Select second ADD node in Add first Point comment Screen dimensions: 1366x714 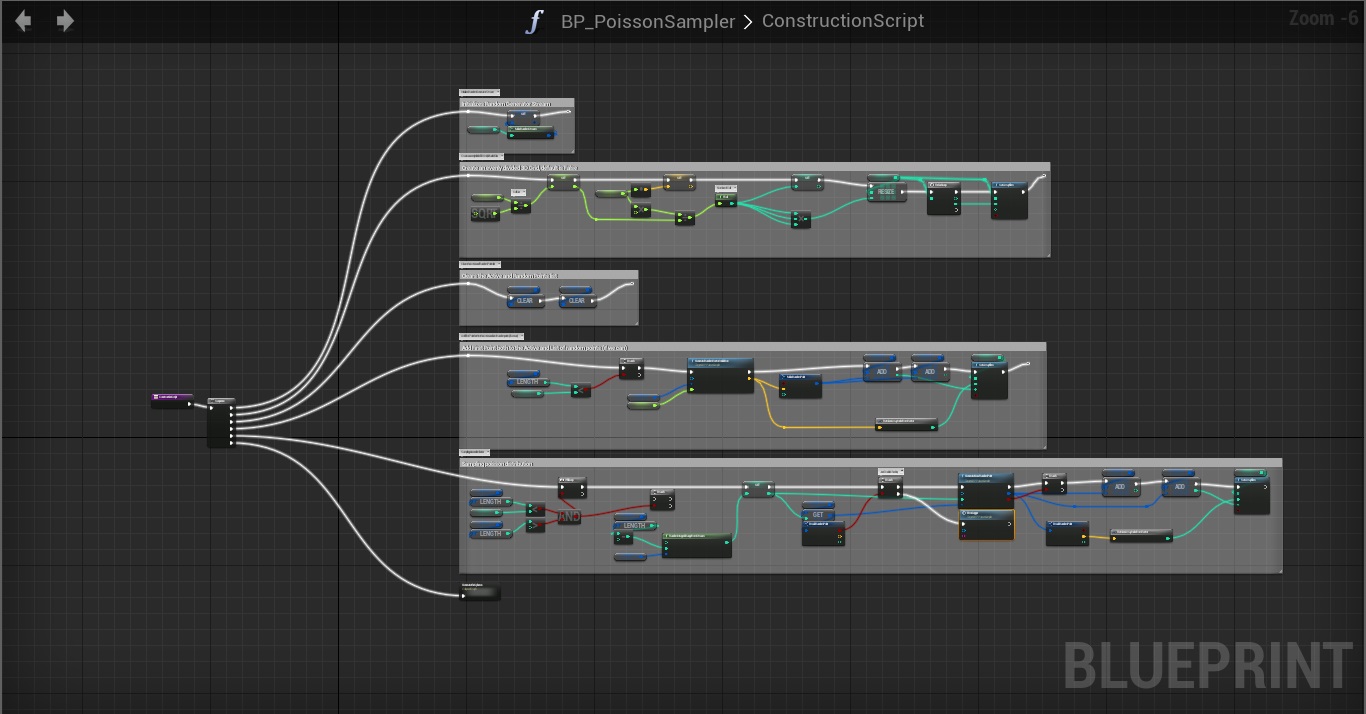(929, 371)
